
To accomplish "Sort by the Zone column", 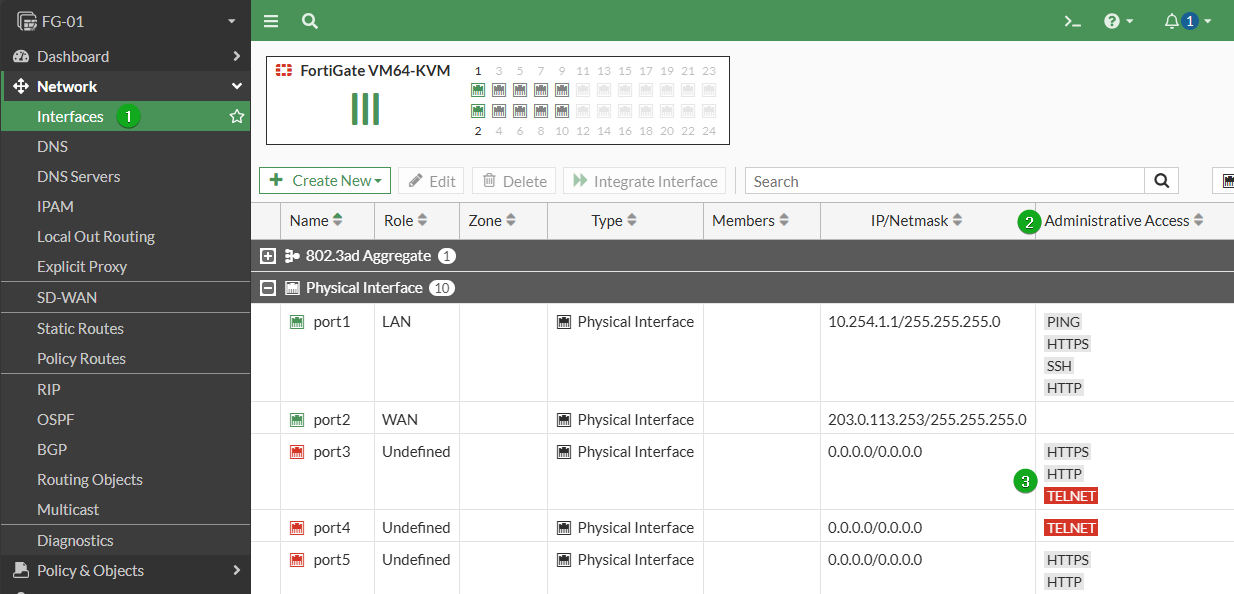I will 491,221.
